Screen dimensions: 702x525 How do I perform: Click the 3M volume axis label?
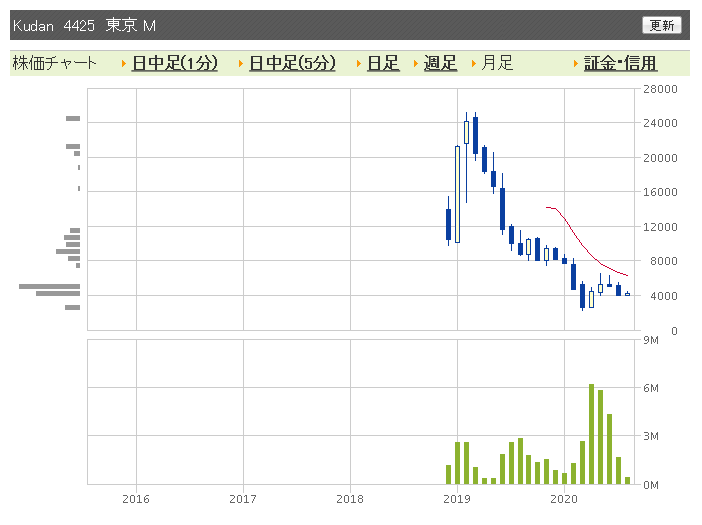[x=651, y=436]
